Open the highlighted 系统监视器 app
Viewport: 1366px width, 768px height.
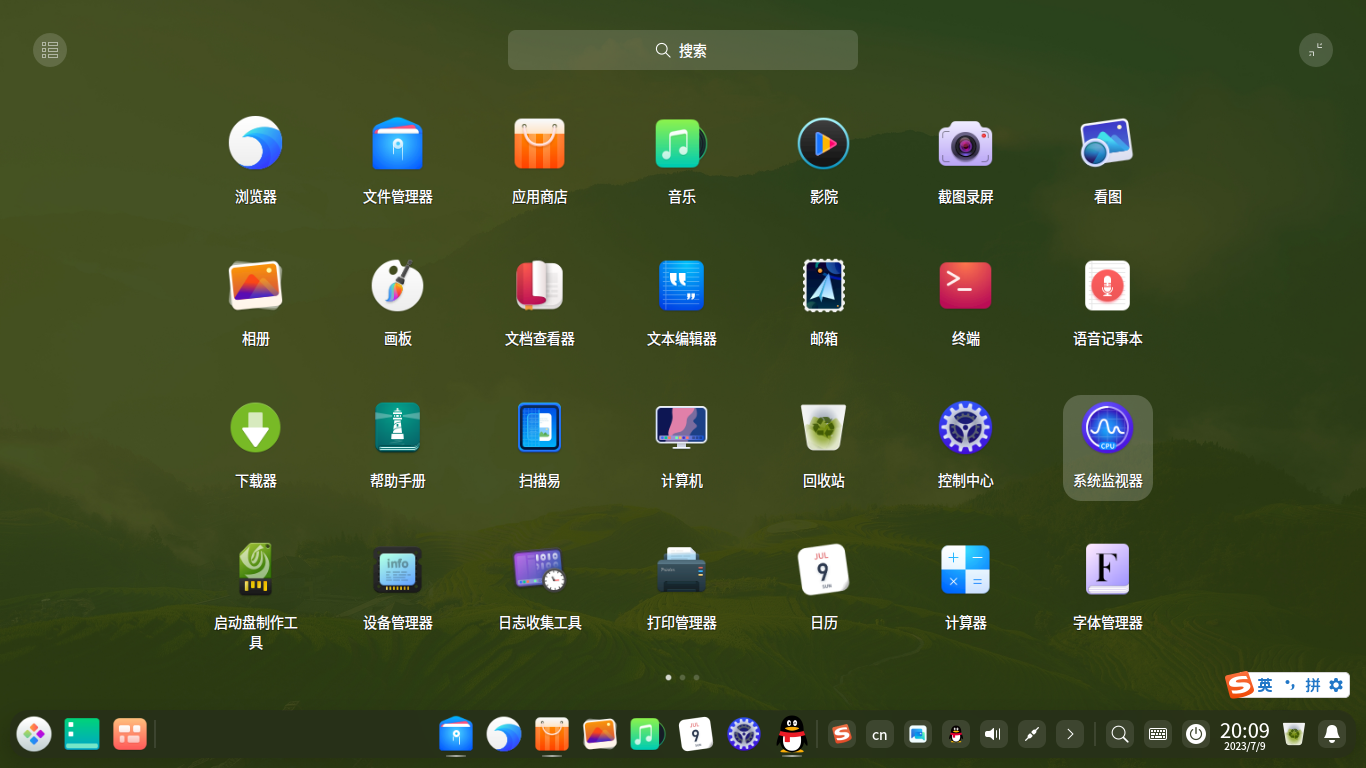[x=1107, y=447]
